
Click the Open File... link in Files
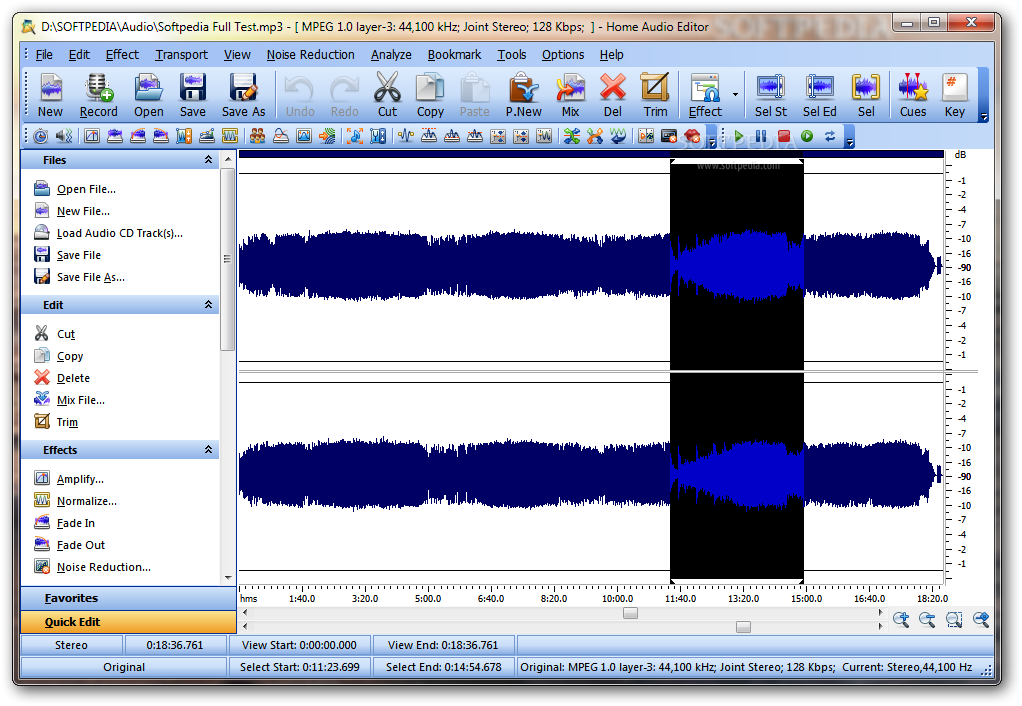point(86,189)
